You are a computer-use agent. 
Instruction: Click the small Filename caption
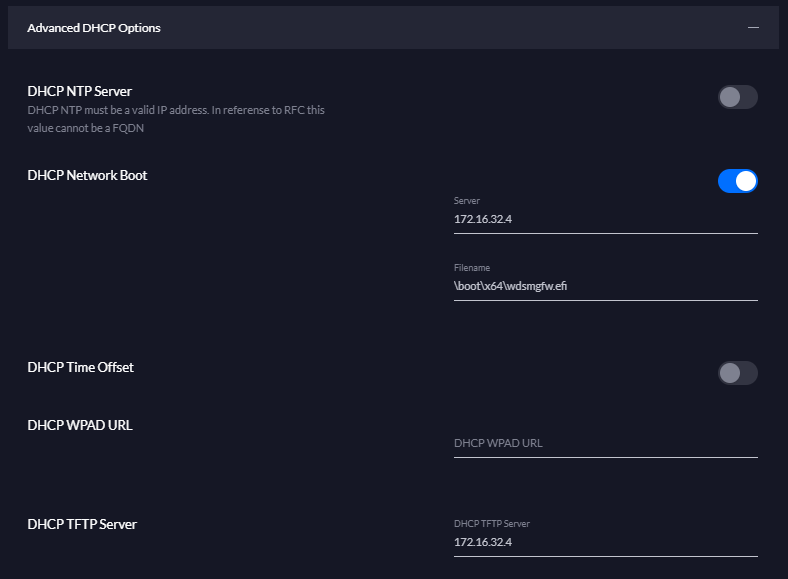tap(472, 268)
